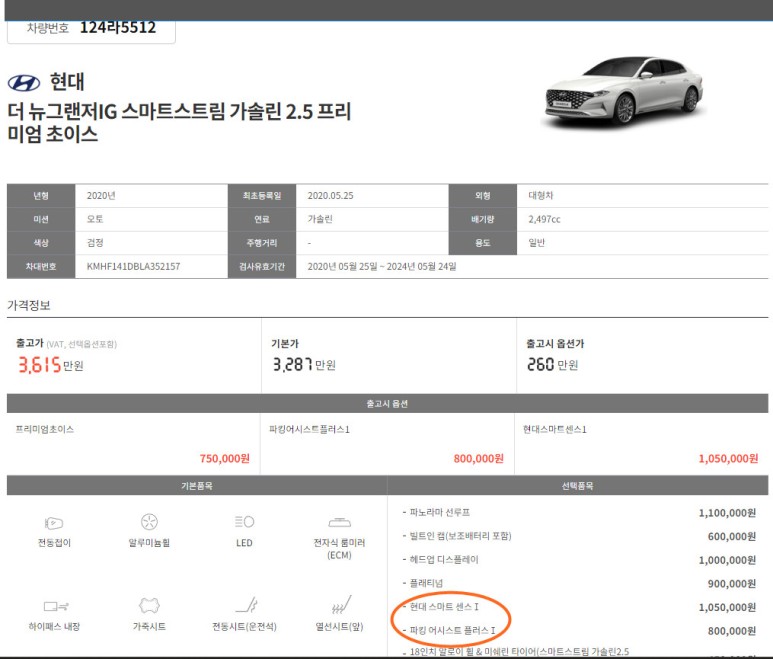Click the power-folding mirror icon (전동접이)

click(x=54, y=522)
